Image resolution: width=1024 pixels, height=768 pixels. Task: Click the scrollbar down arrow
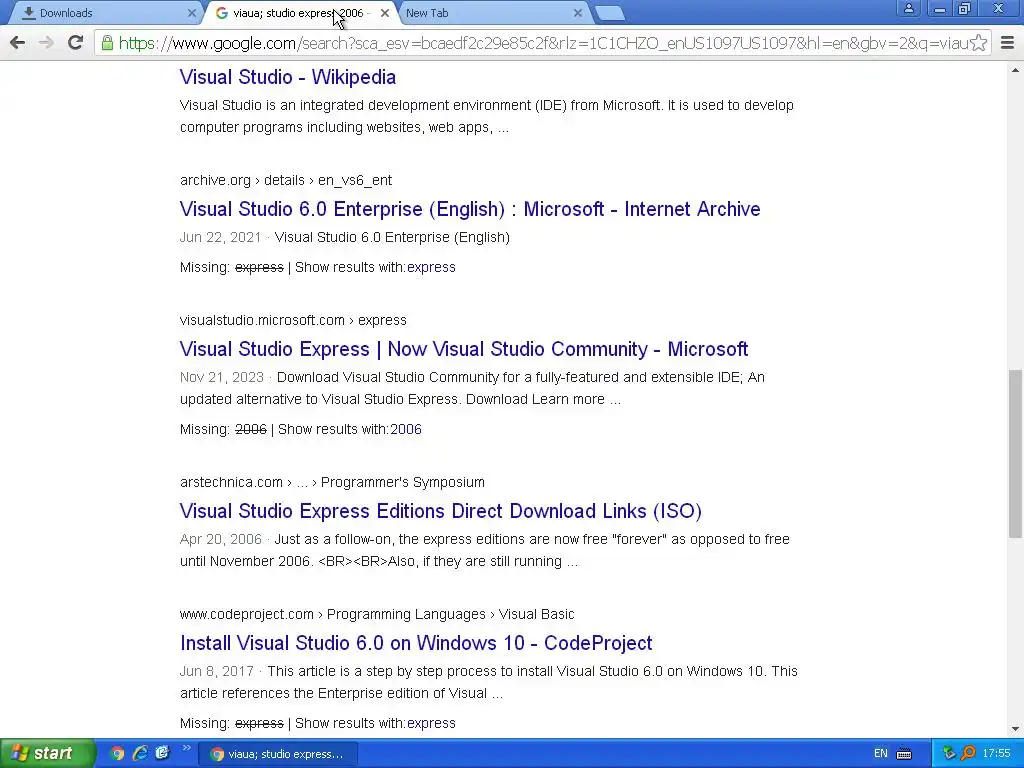(1015, 729)
